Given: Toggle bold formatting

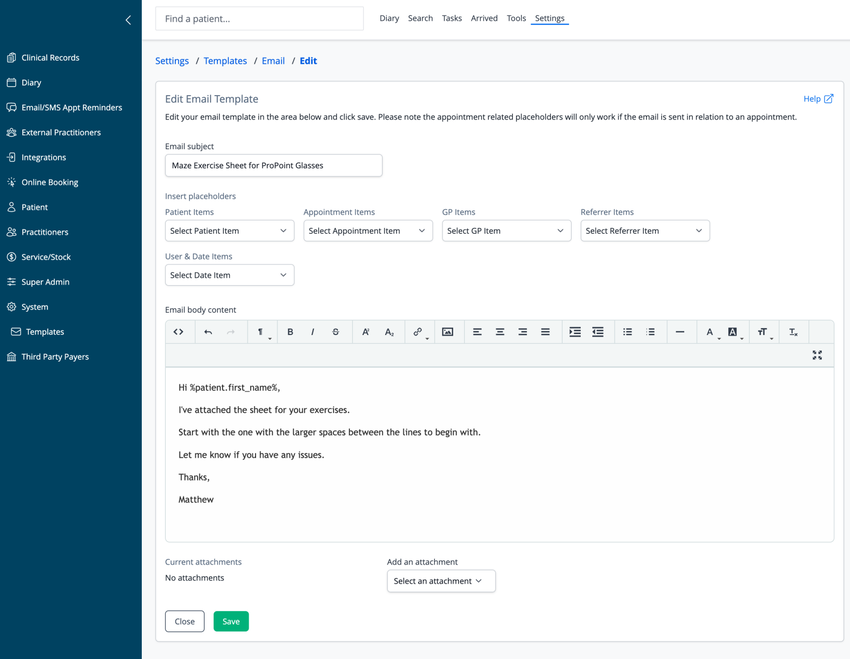Looking at the screenshot, I should (290, 332).
